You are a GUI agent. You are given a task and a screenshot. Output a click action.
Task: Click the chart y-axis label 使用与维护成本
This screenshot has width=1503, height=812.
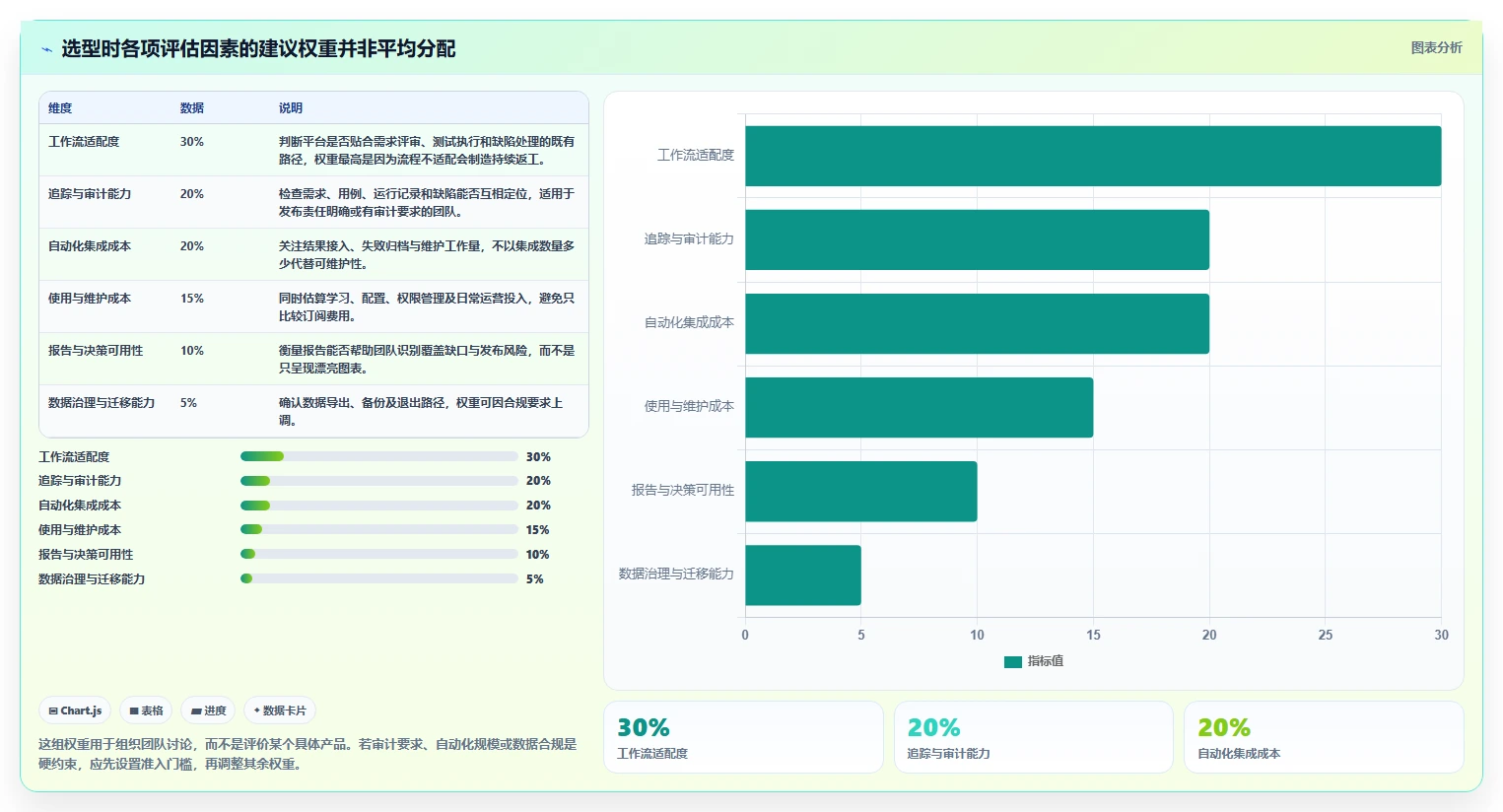pos(689,406)
